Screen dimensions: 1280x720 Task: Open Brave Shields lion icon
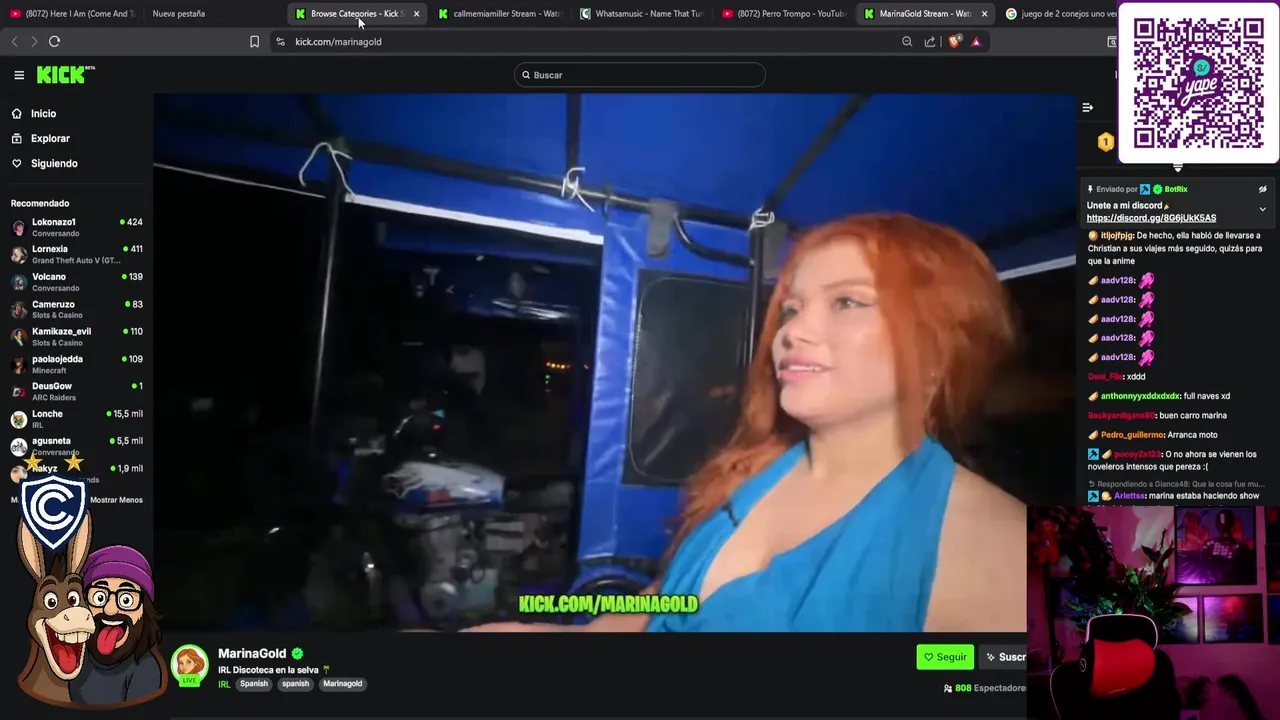(x=954, y=42)
